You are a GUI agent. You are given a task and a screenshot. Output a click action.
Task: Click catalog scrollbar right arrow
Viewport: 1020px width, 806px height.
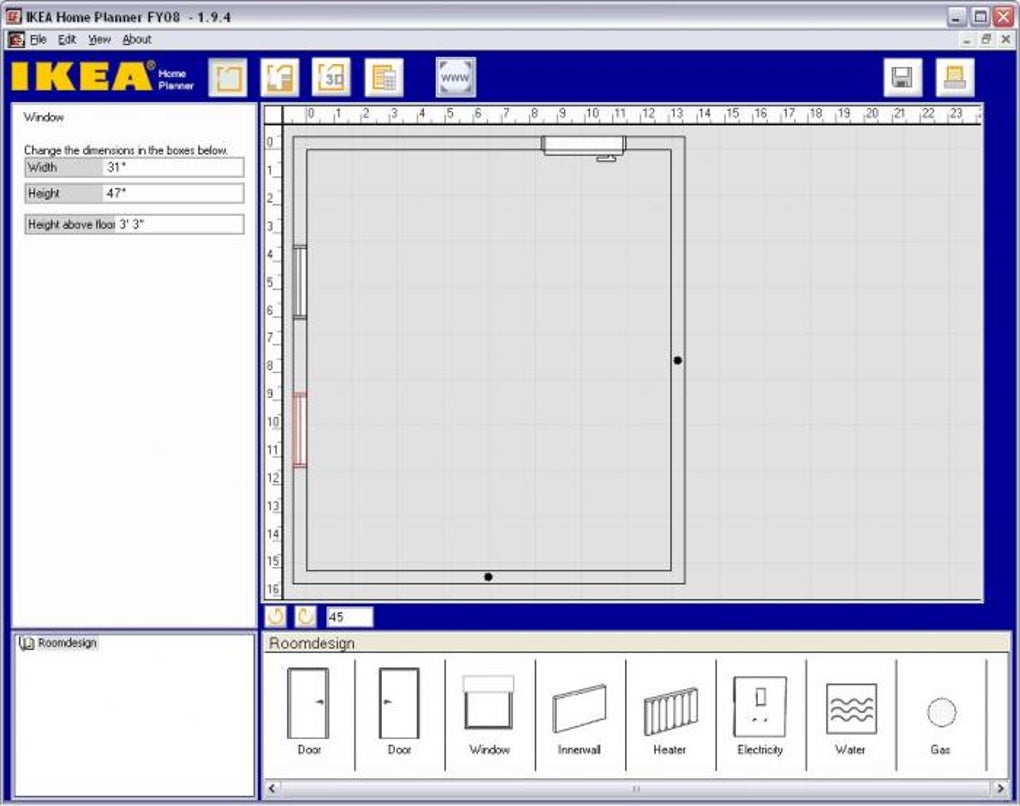pyautogui.click(x=1000, y=788)
